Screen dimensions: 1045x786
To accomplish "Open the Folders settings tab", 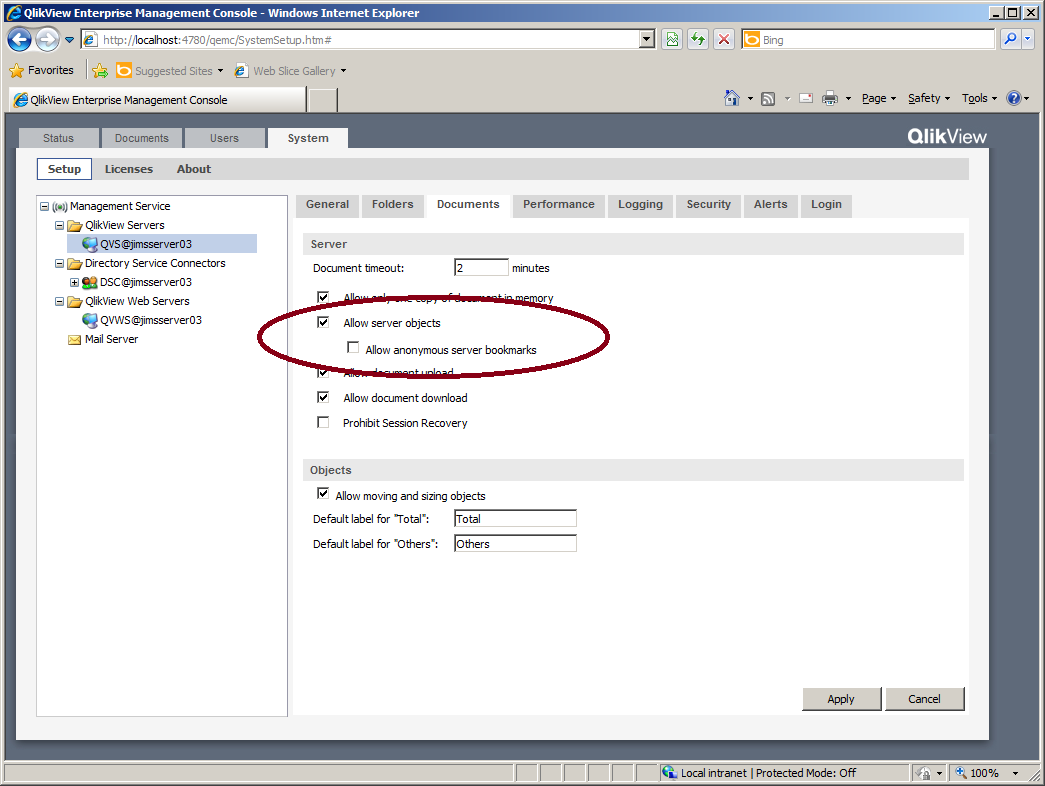I will pos(393,205).
